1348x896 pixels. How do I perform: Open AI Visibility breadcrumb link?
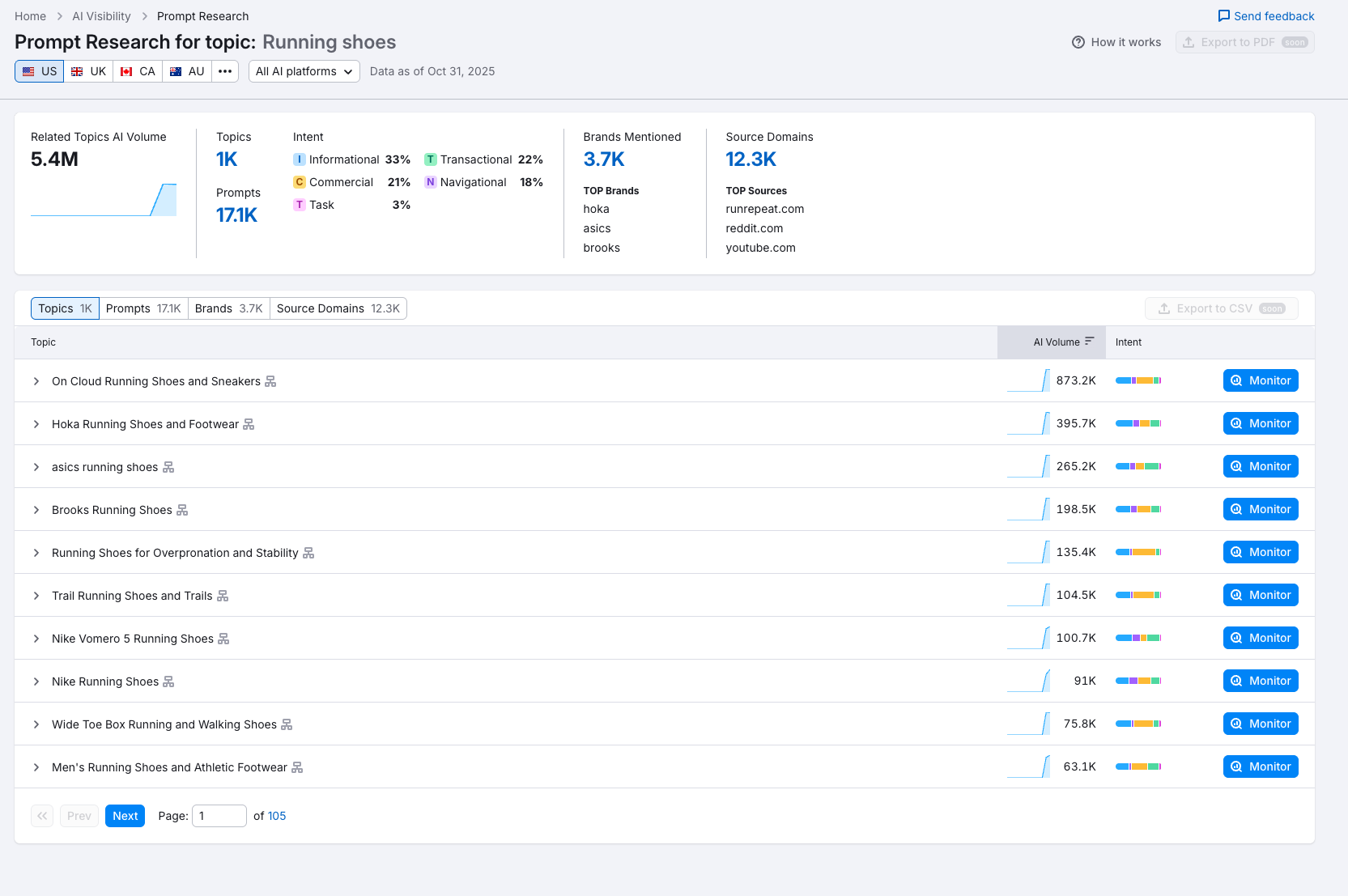(101, 16)
